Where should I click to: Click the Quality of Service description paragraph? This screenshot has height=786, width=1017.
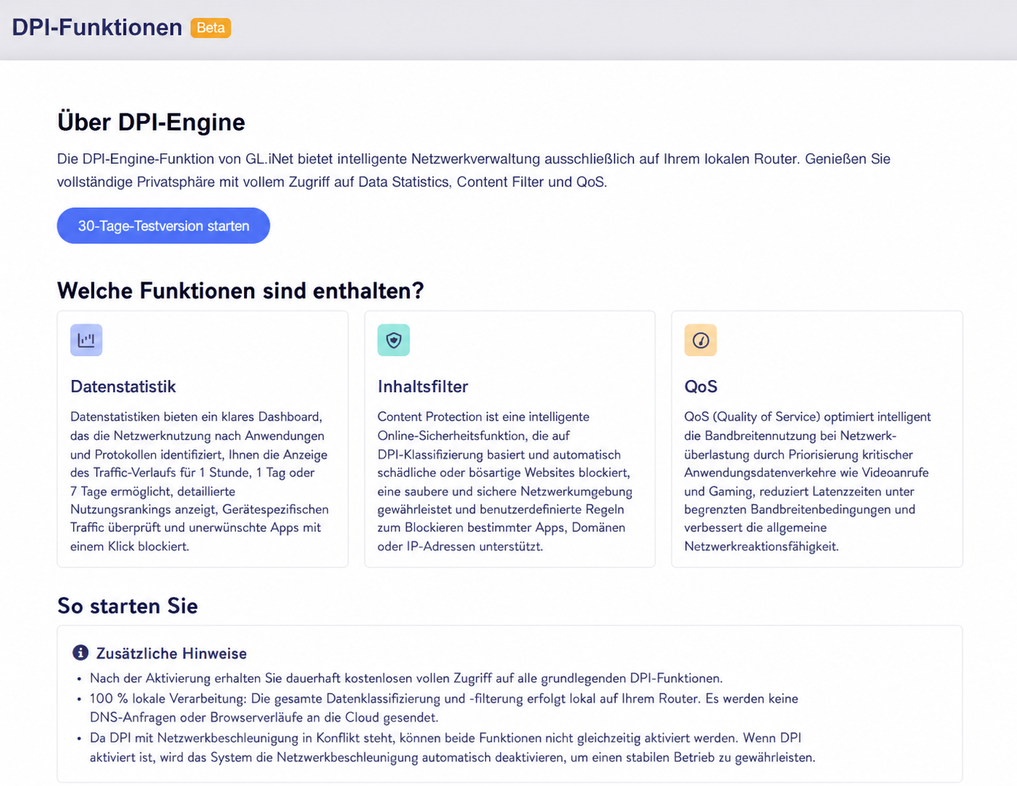pyautogui.click(x=808, y=481)
